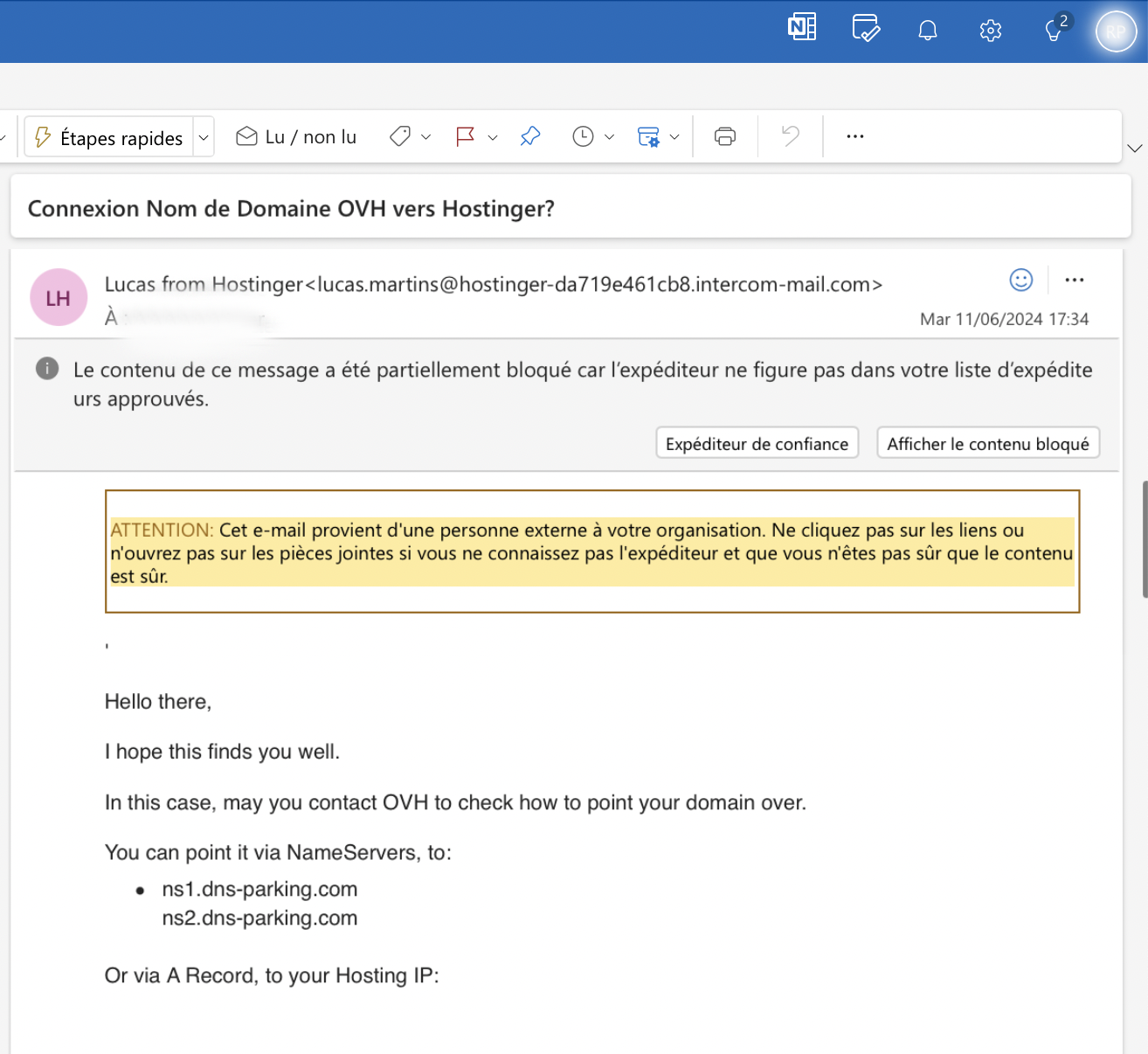
Task: Open the OneNote feed icon
Action: [801, 28]
